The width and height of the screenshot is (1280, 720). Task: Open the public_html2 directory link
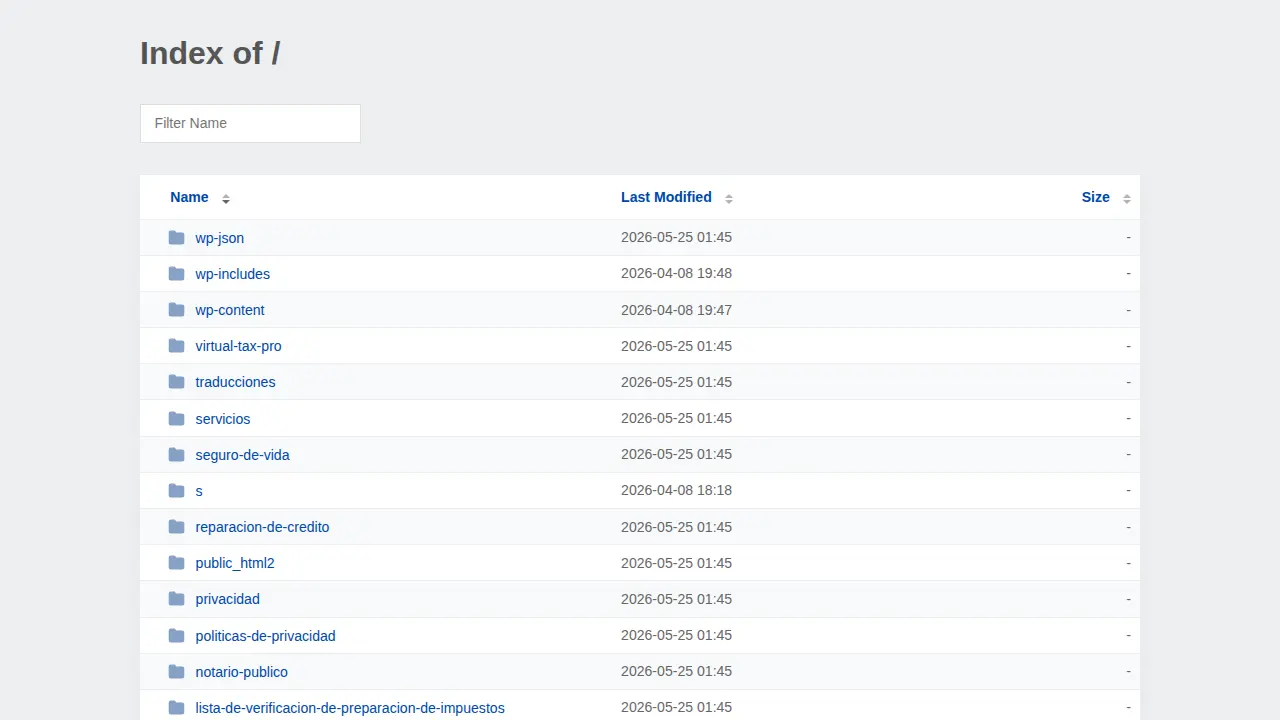point(235,563)
